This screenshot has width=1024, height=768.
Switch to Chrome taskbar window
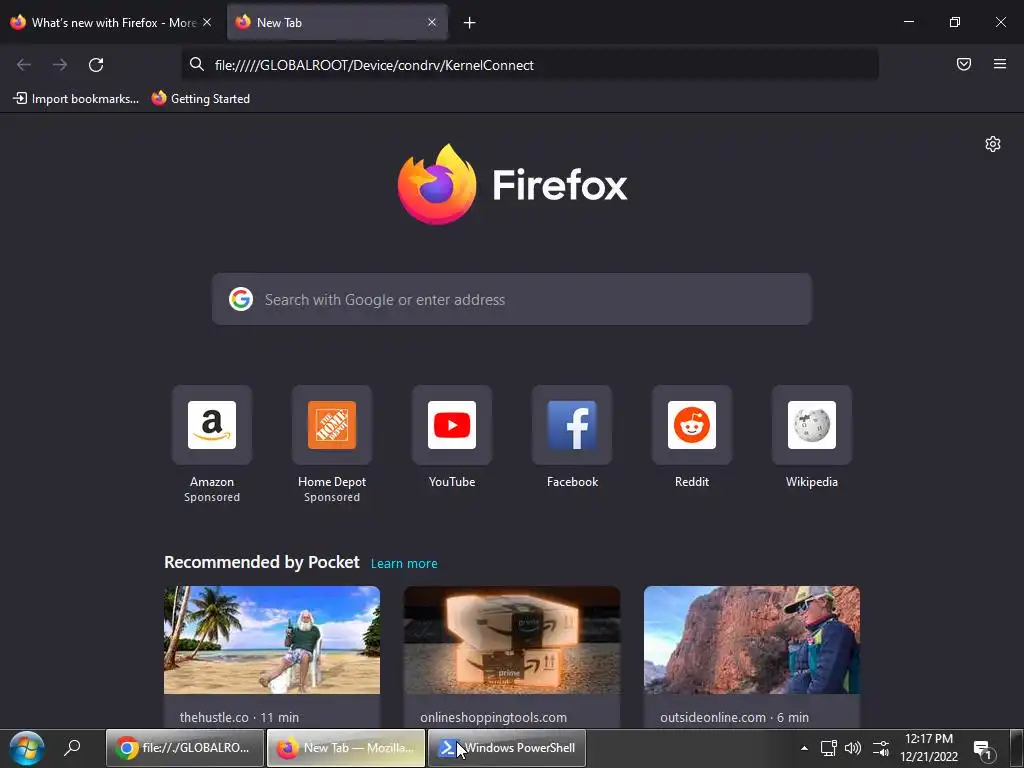click(185, 748)
